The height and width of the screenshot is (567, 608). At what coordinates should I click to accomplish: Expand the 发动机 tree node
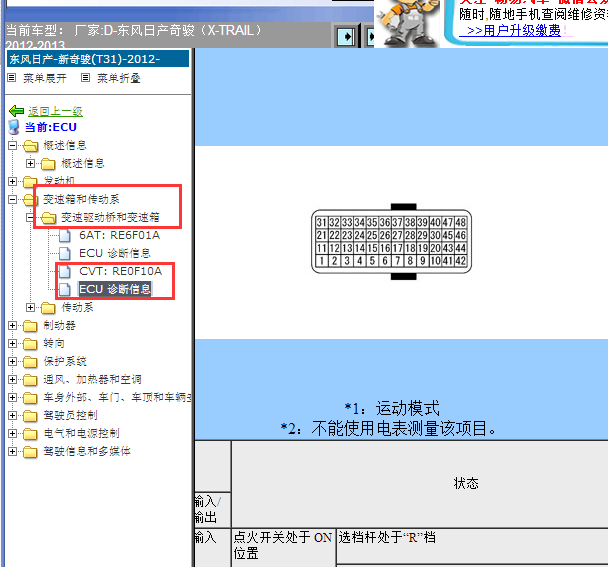[12, 181]
